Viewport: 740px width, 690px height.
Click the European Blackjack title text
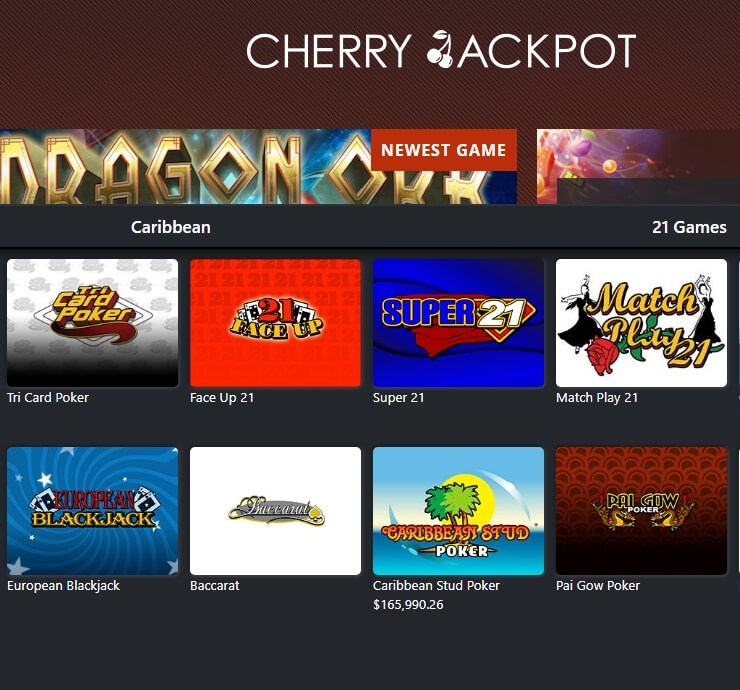point(63,586)
